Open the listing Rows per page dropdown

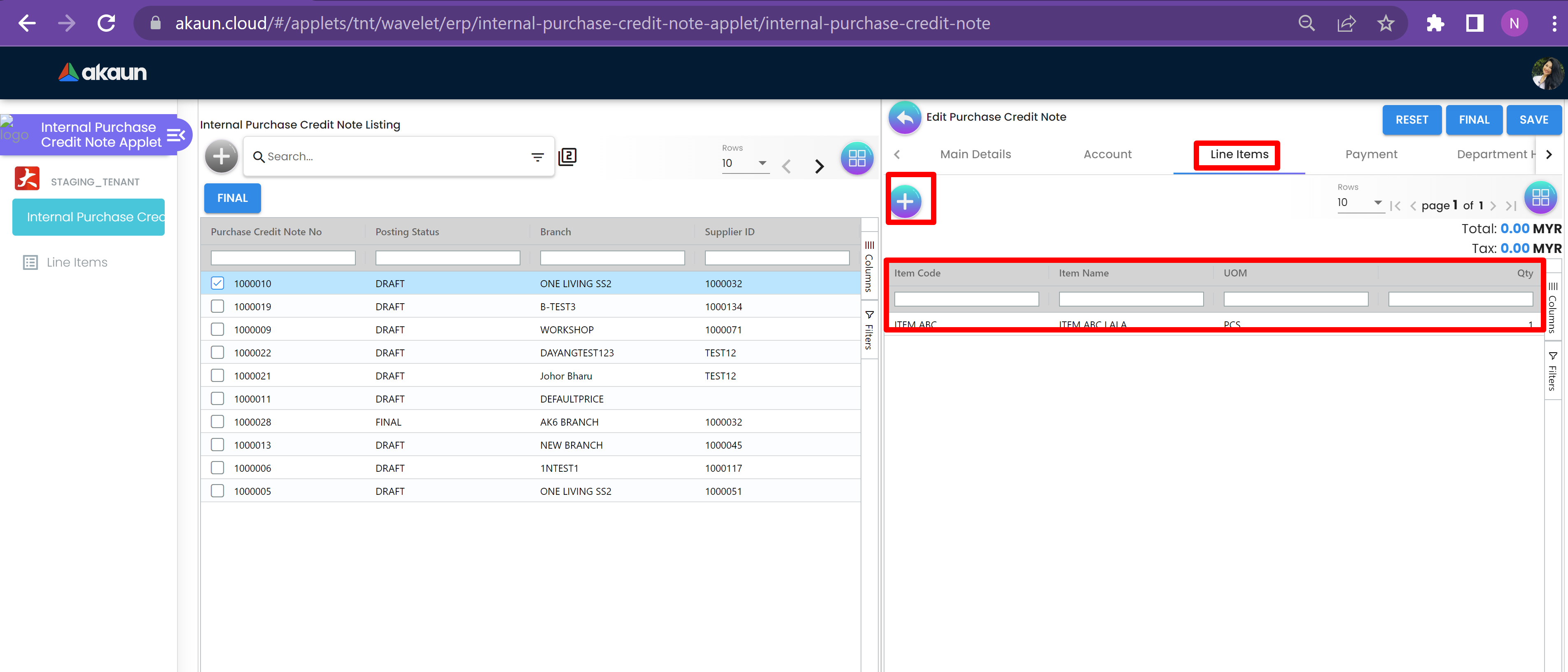(744, 163)
